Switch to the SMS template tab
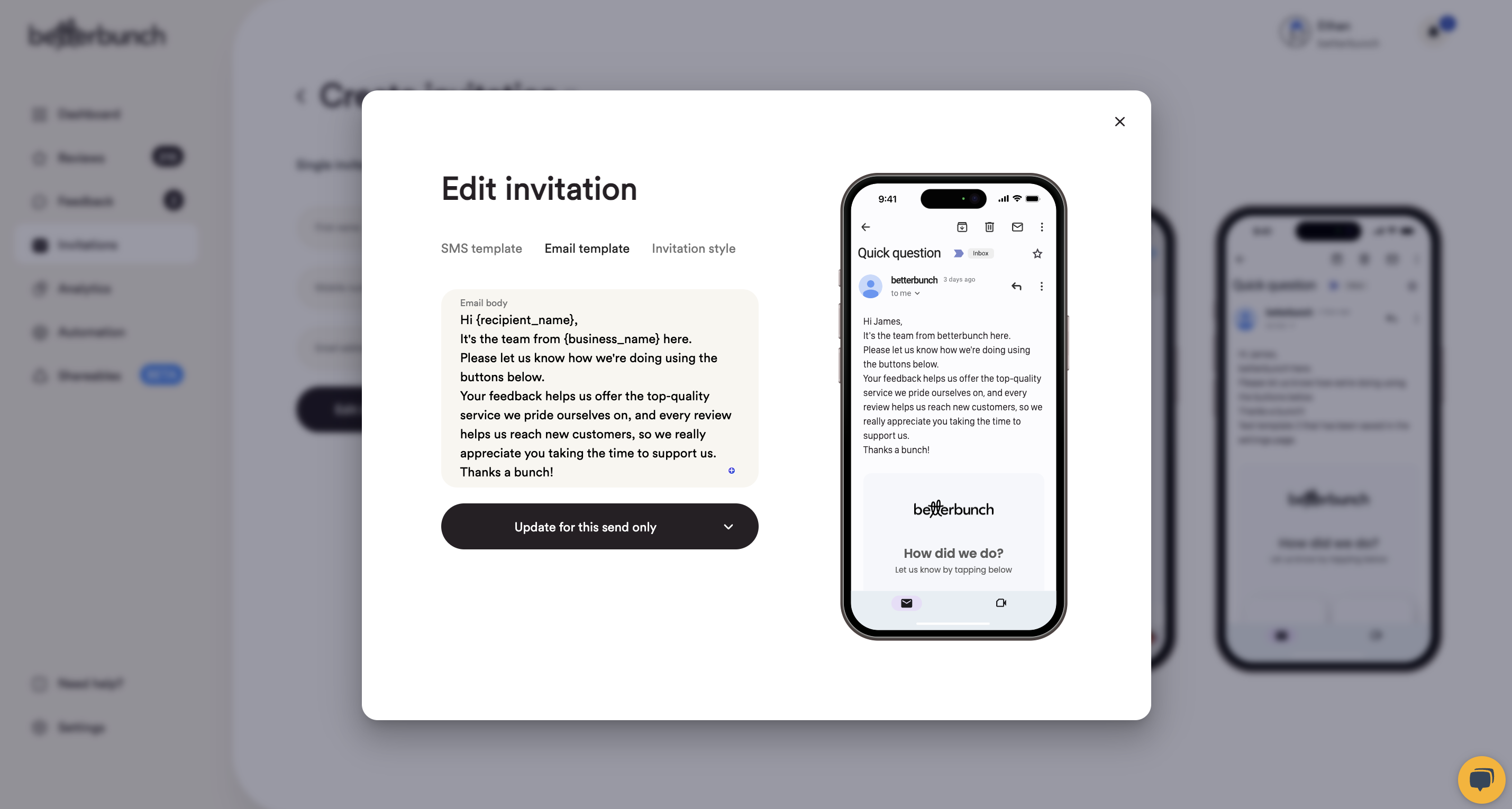 point(481,248)
